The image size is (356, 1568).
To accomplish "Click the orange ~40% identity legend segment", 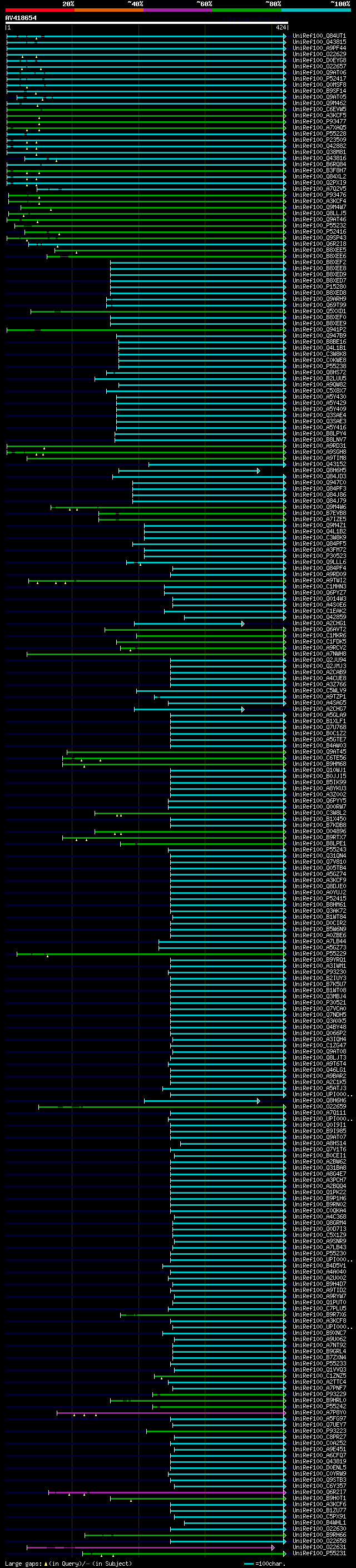I will point(109,10).
